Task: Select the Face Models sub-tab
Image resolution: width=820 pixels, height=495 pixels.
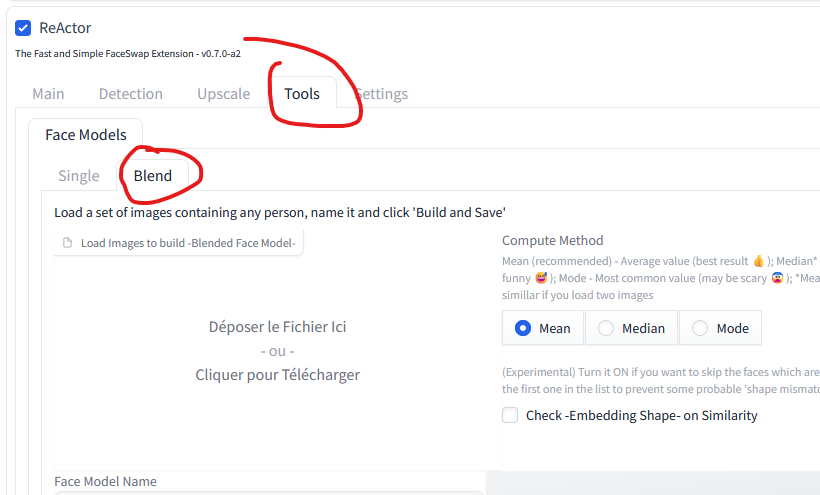Action: [x=86, y=134]
